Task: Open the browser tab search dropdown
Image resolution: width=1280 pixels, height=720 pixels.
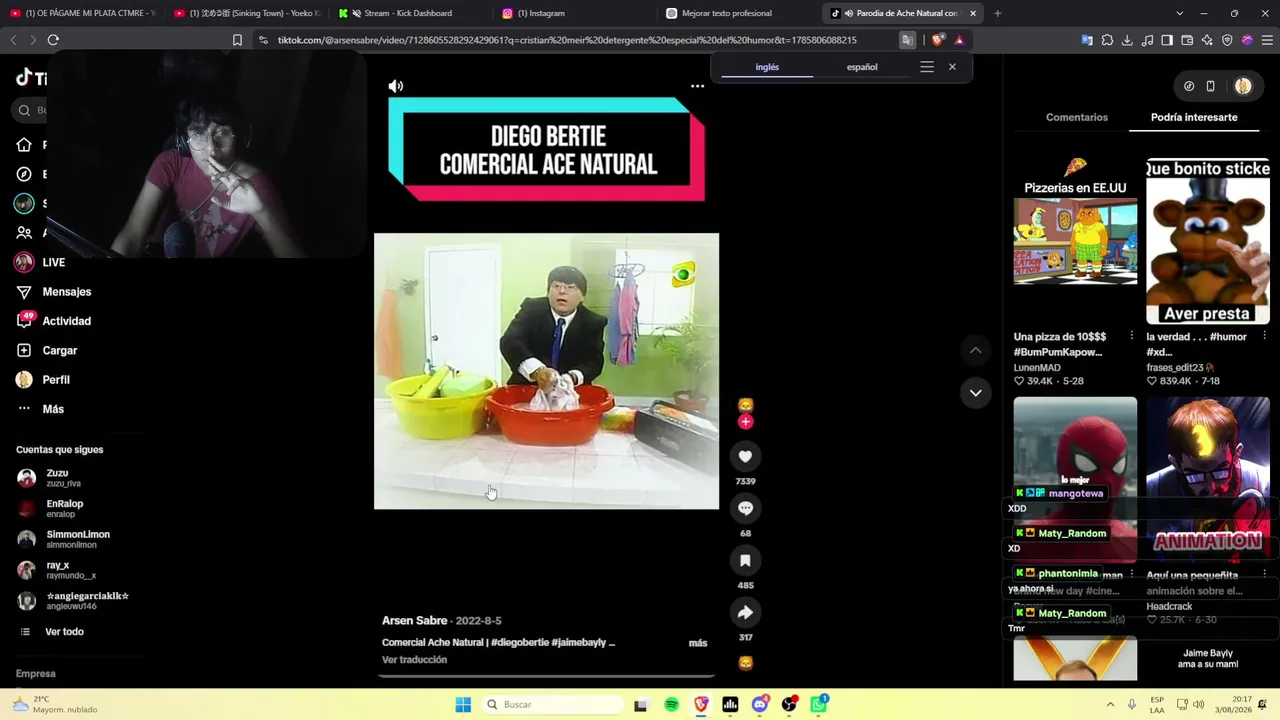Action: [1179, 13]
